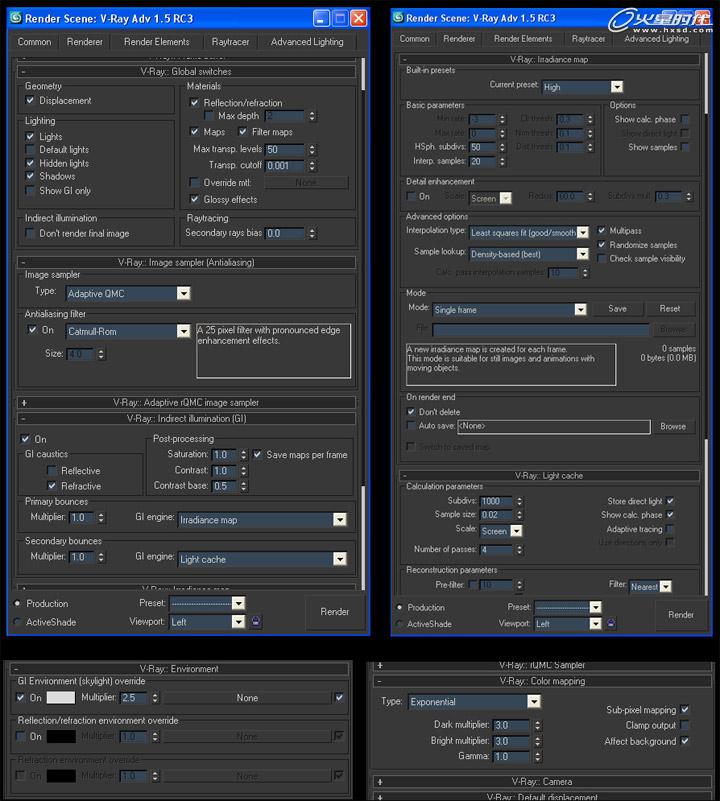
Task: Toggle Reflection/refraction checkbox
Action: coord(194,102)
